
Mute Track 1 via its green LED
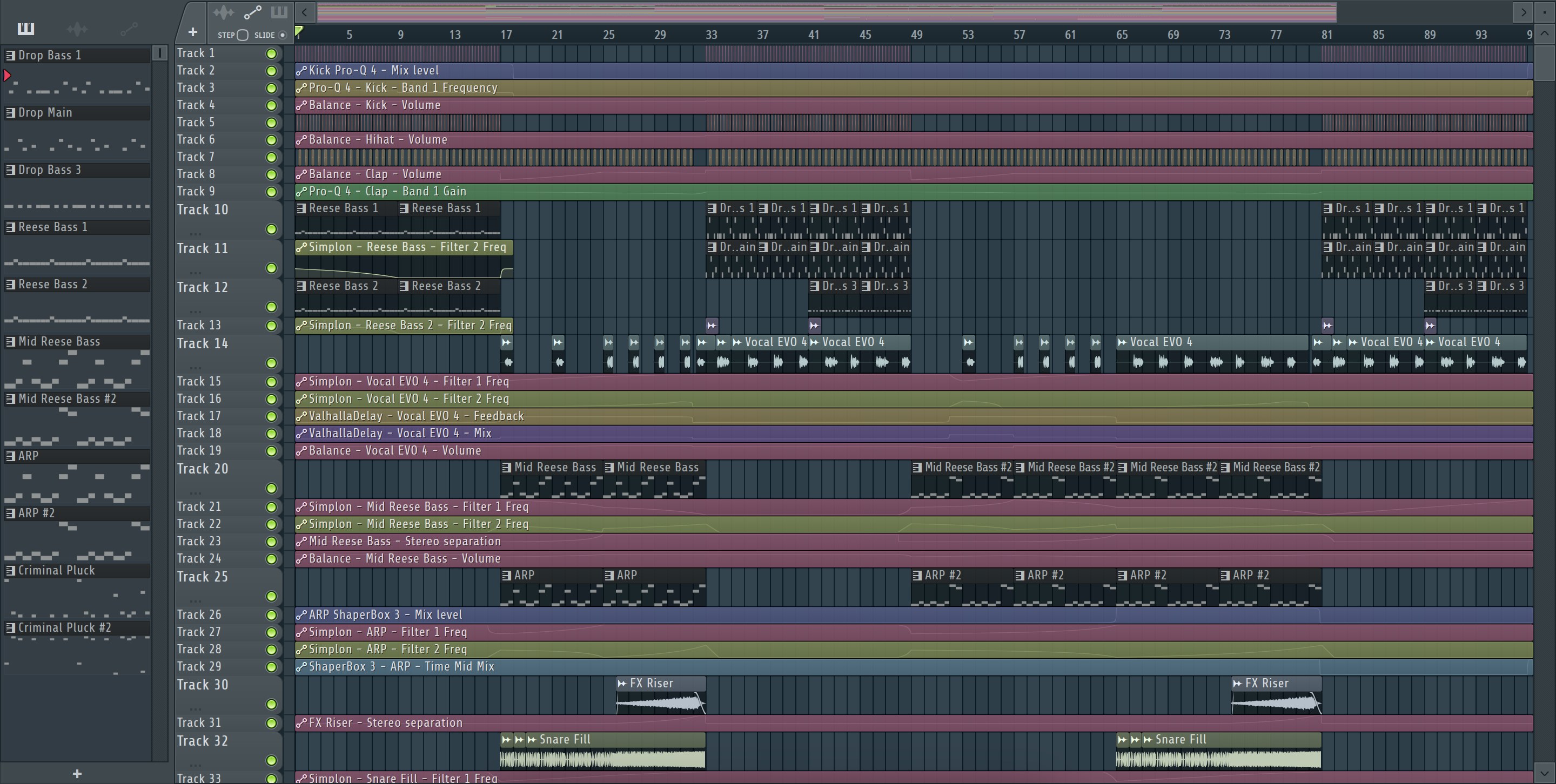click(272, 53)
